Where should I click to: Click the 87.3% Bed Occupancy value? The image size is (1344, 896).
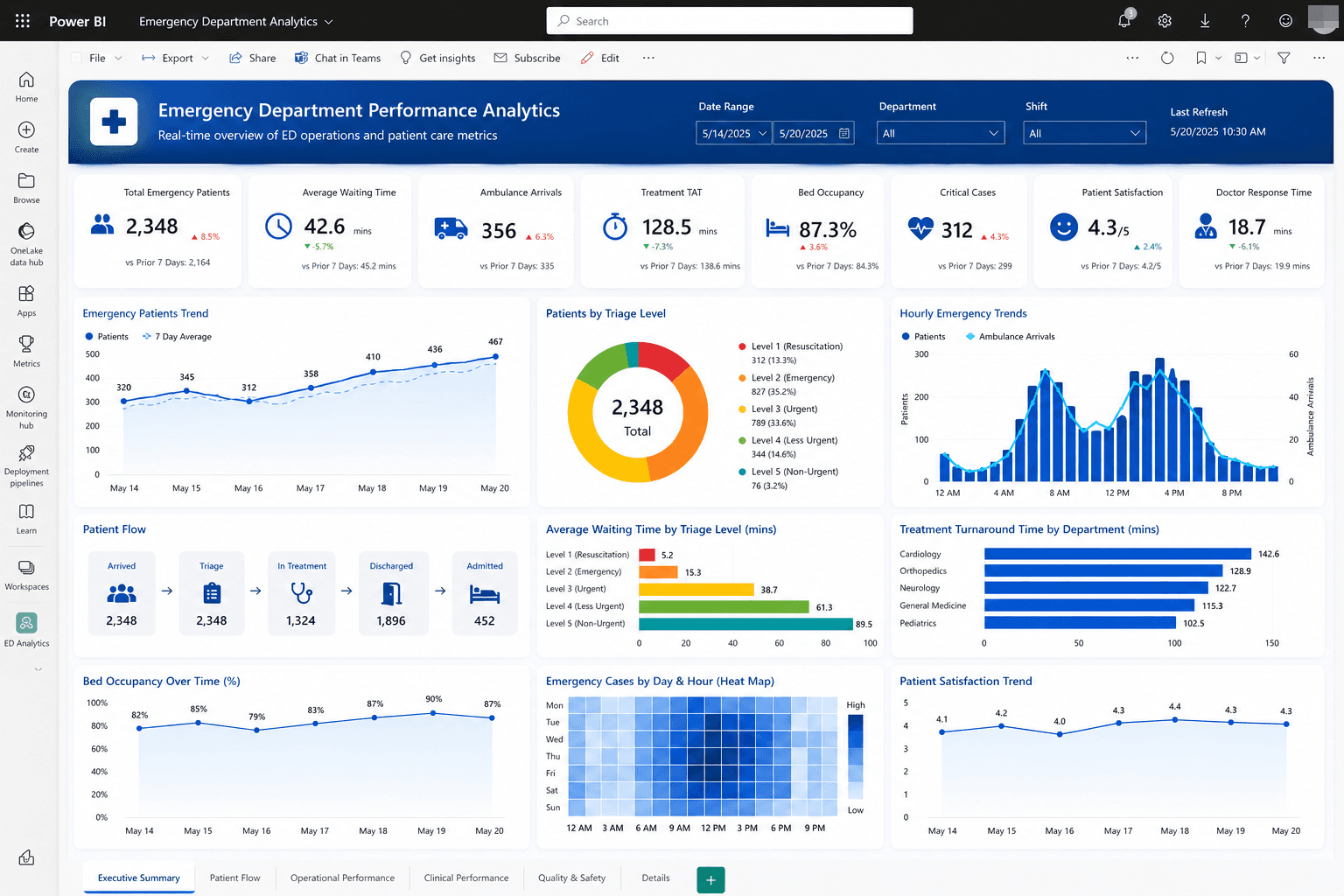coord(828,229)
